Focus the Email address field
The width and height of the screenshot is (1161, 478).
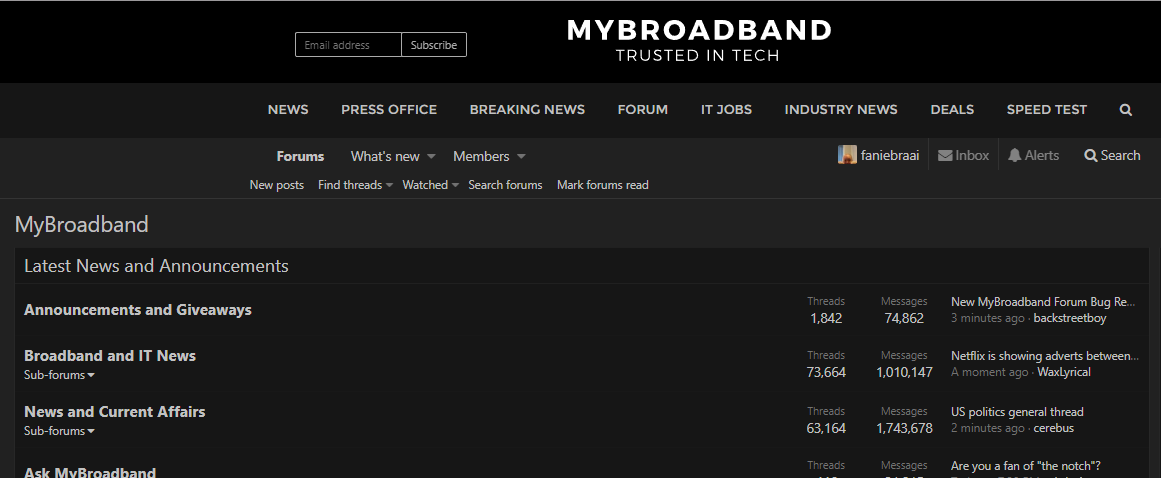[x=348, y=44]
